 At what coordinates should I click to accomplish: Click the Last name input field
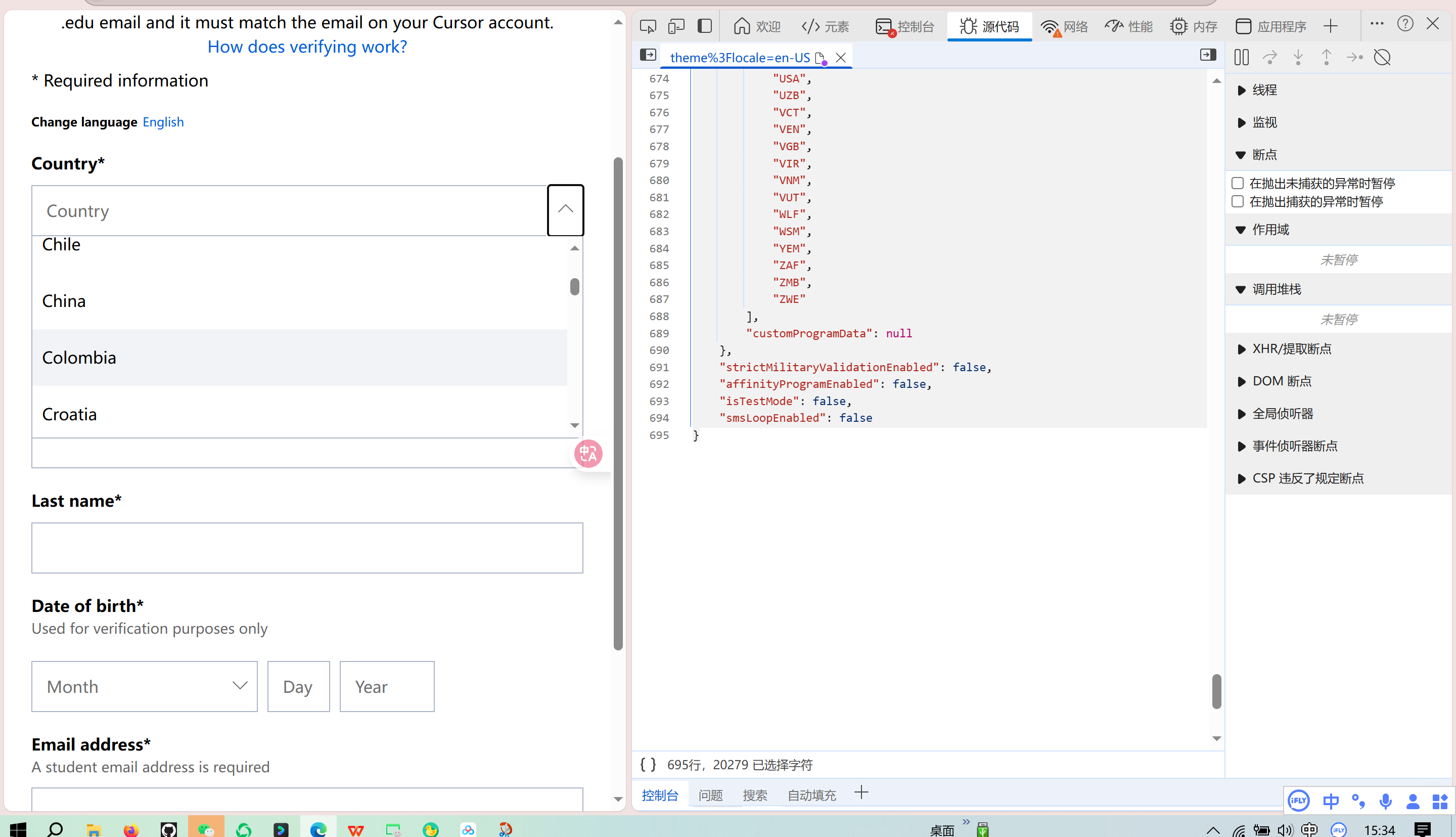(307, 548)
